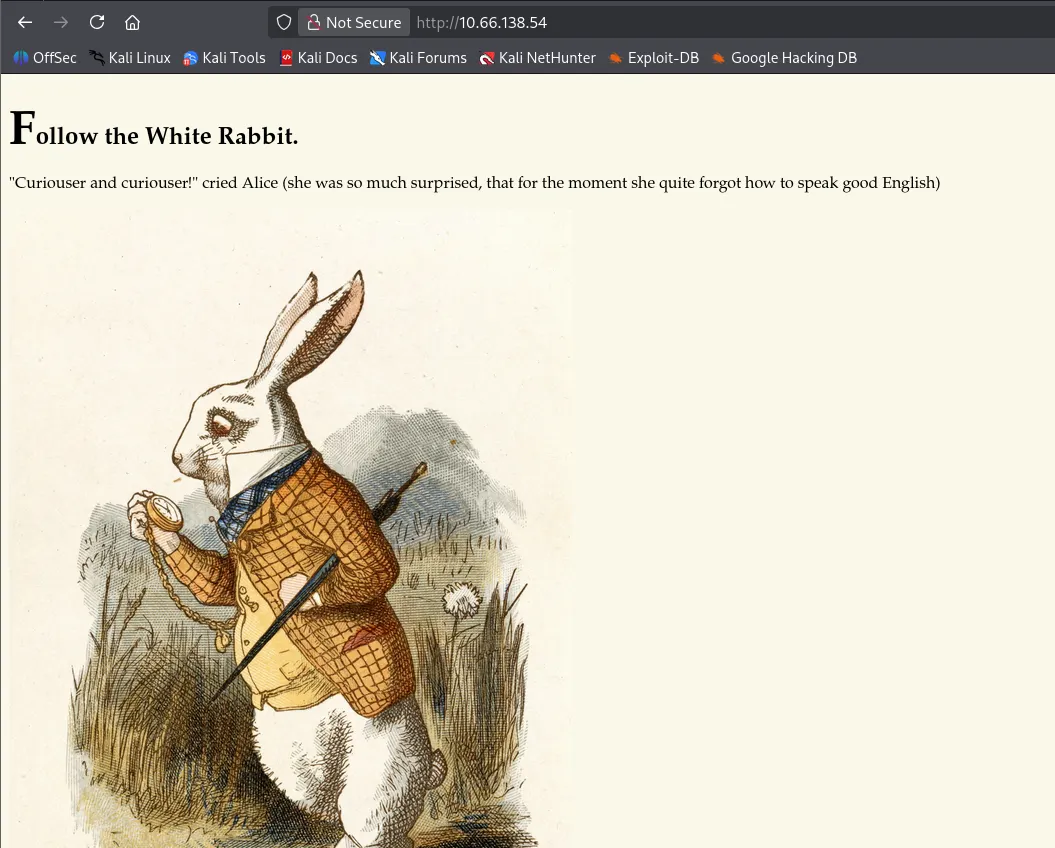The image size is (1055, 848).
Task: Go to the Kali NetHunter bookmark
Action: pos(537,58)
